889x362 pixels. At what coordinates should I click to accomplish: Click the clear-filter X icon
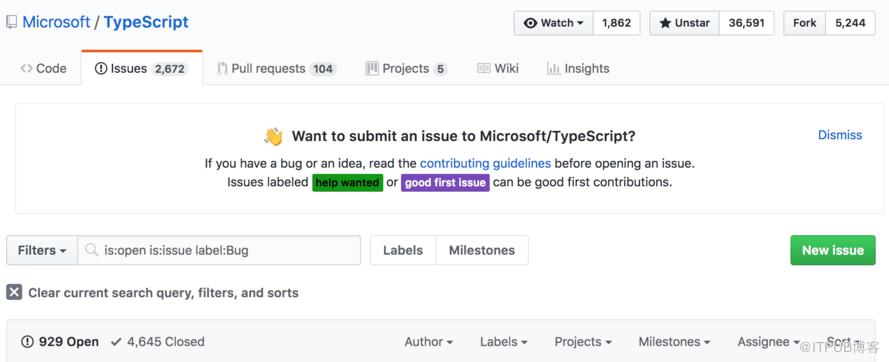[x=14, y=293]
